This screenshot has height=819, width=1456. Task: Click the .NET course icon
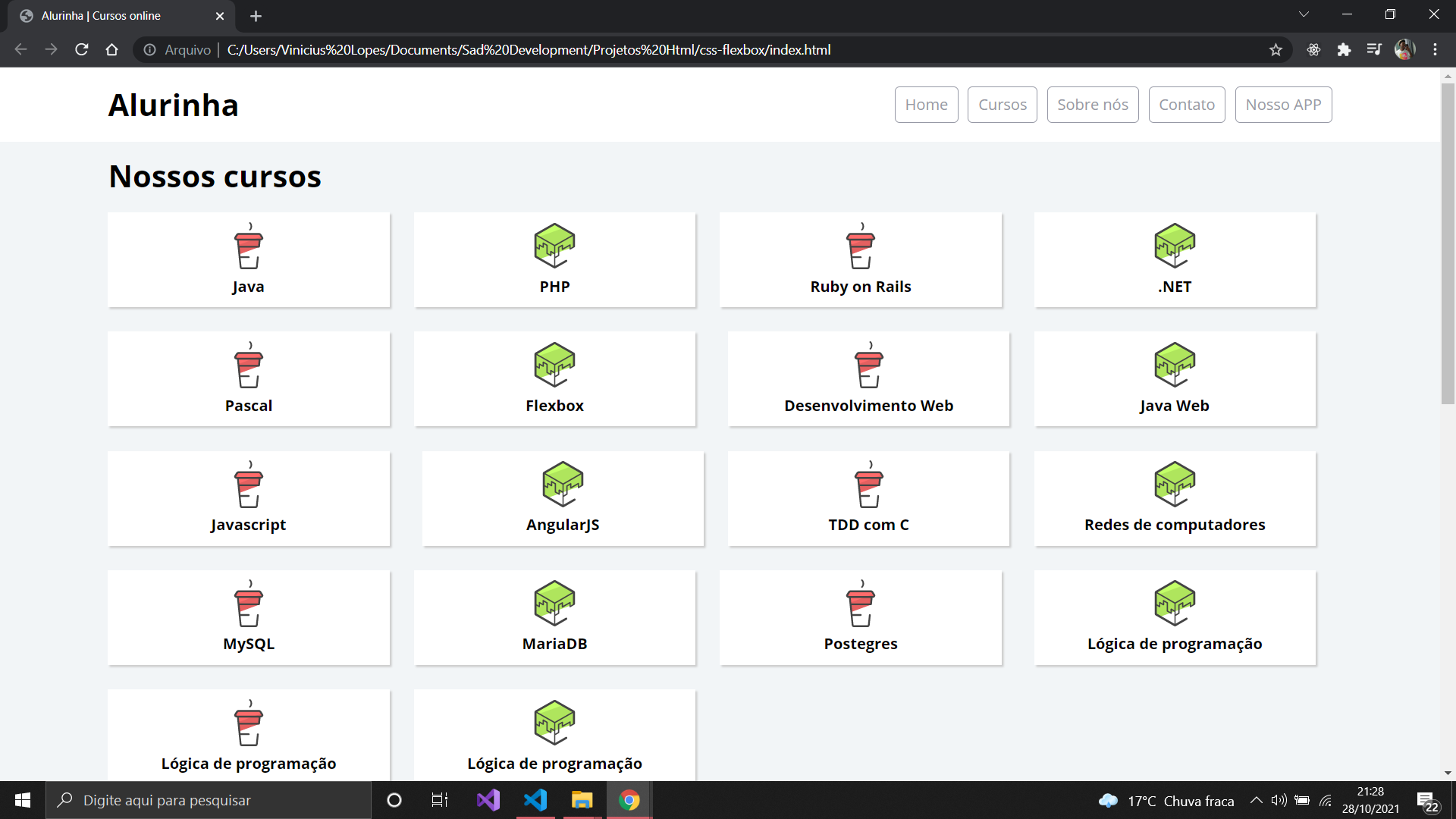[1175, 246]
